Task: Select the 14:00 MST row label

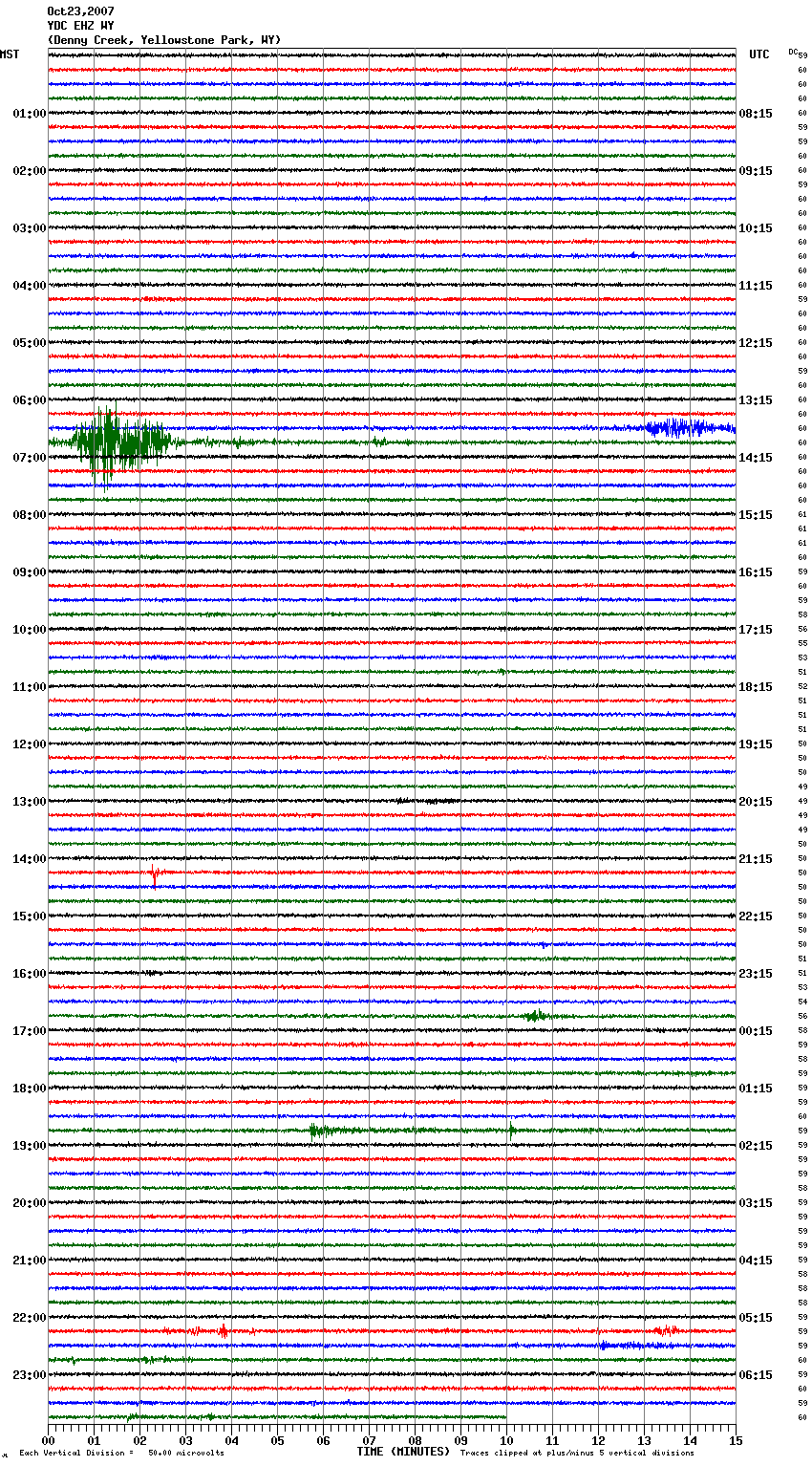Action: [x=29, y=859]
